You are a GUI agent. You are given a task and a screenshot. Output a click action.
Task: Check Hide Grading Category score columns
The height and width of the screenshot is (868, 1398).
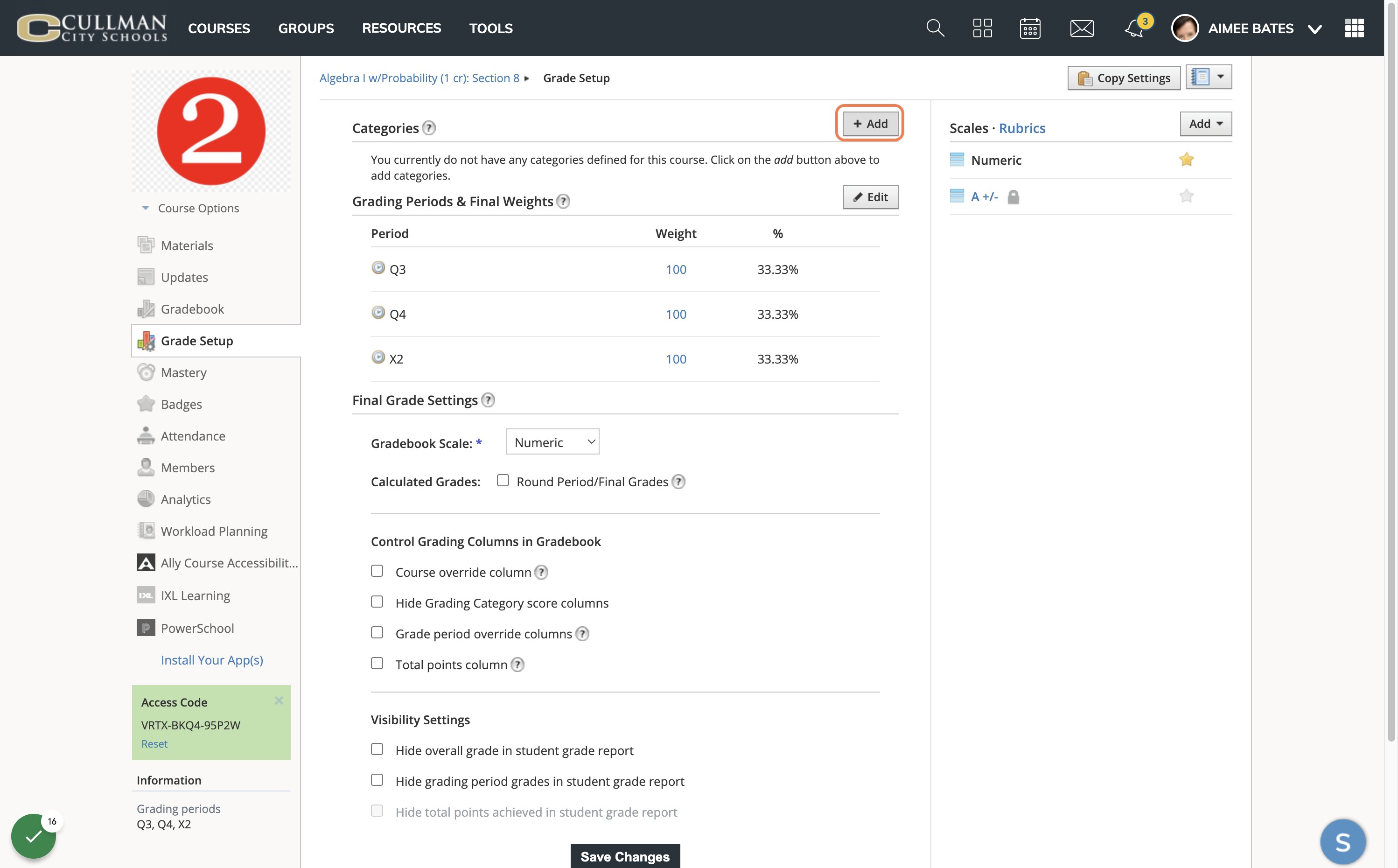coord(377,602)
